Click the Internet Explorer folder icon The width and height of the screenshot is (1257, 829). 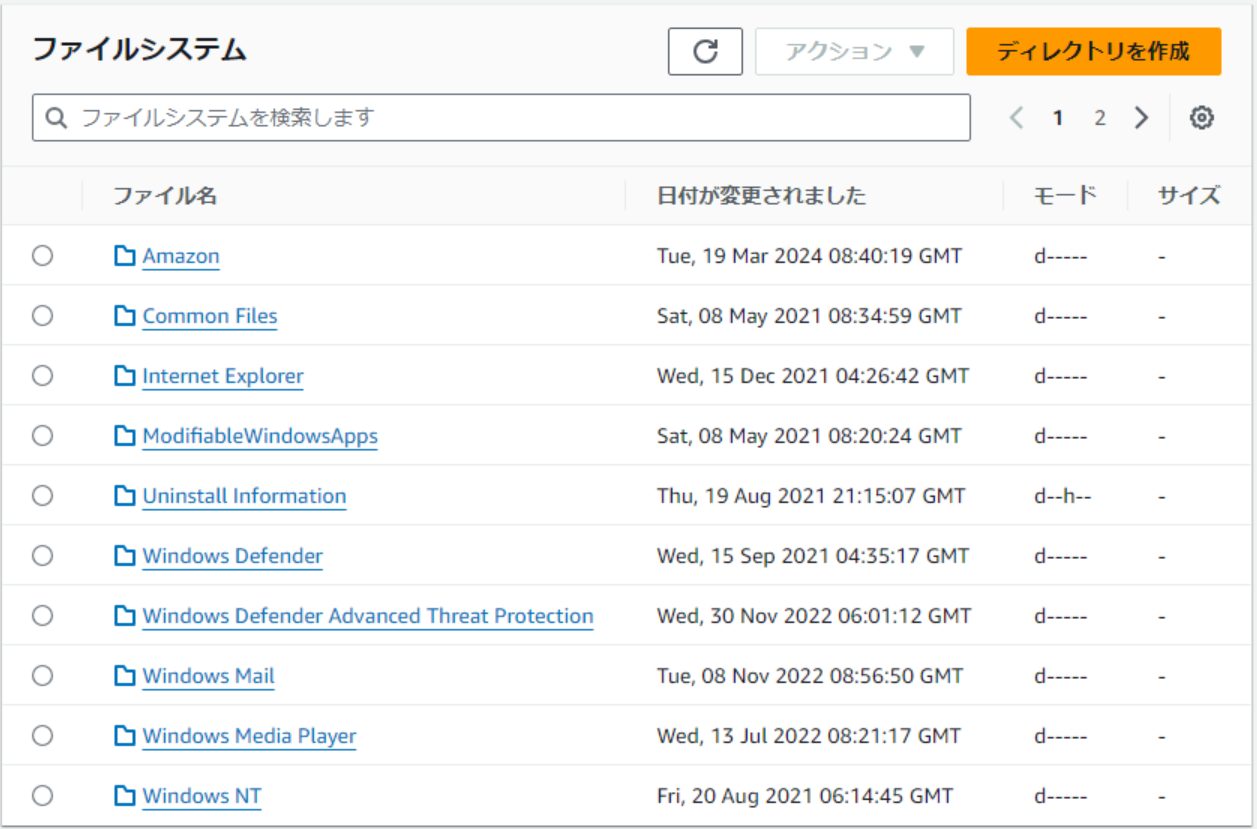125,376
